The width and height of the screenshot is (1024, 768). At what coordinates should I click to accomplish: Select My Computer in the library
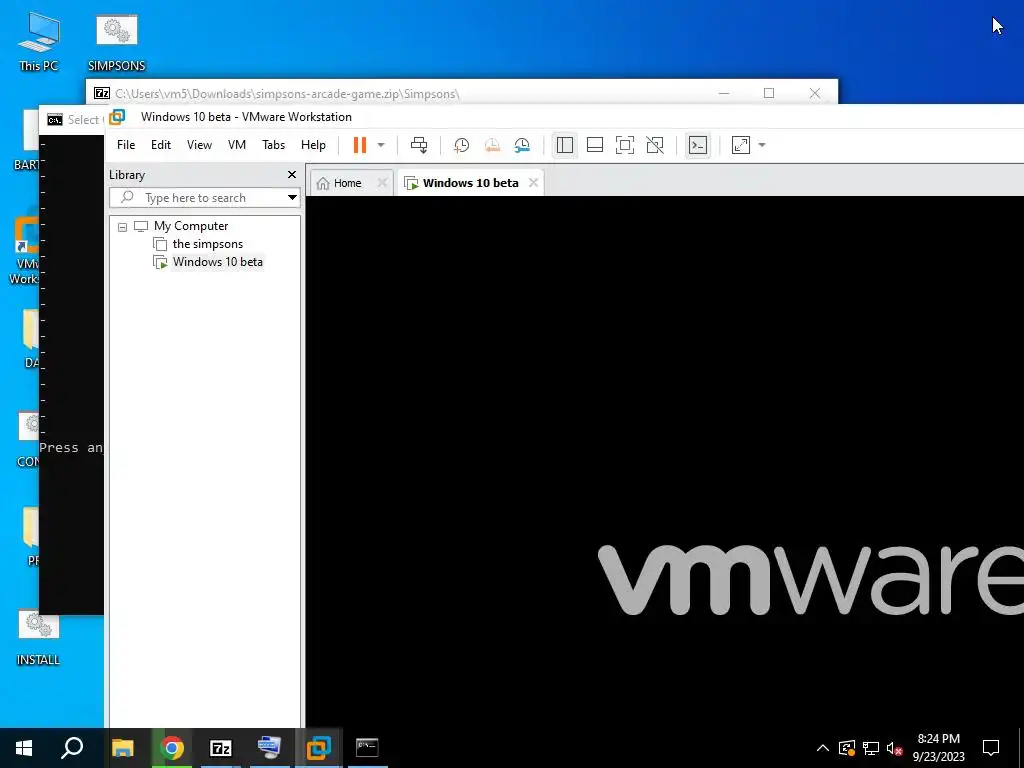[191, 226]
